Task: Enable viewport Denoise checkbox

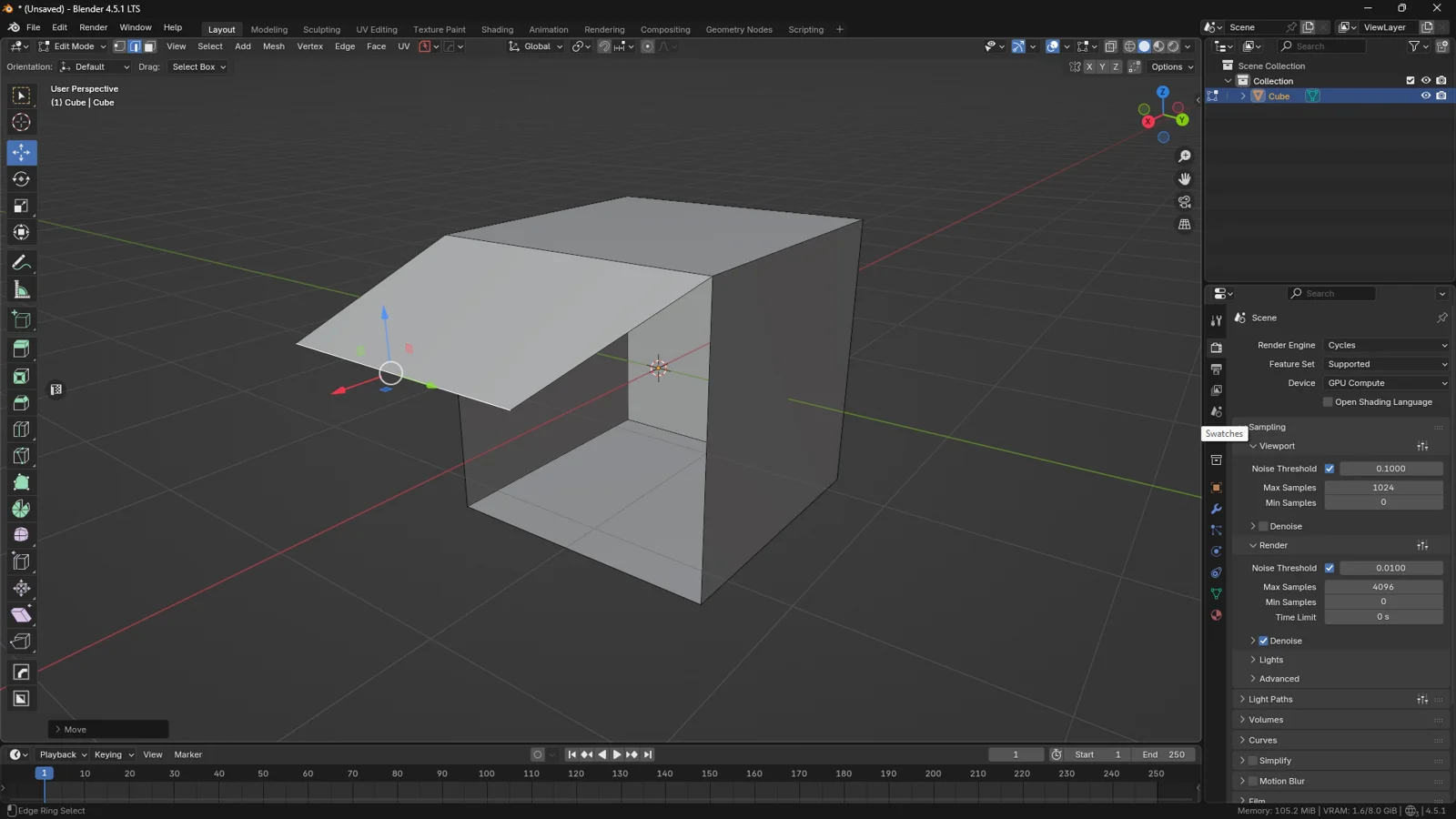Action: pyautogui.click(x=1263, y=526)
